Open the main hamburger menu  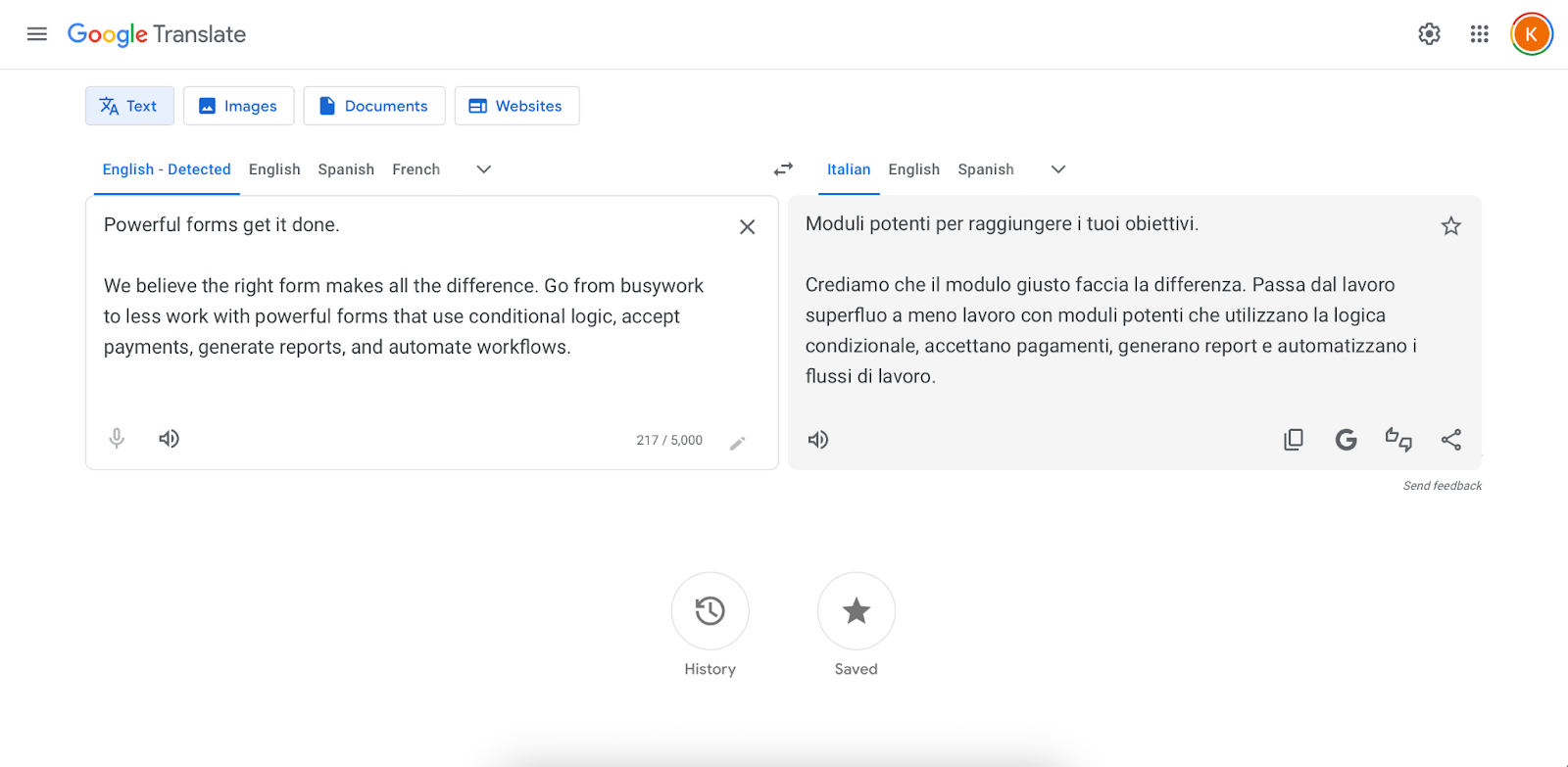click(37, 34)
